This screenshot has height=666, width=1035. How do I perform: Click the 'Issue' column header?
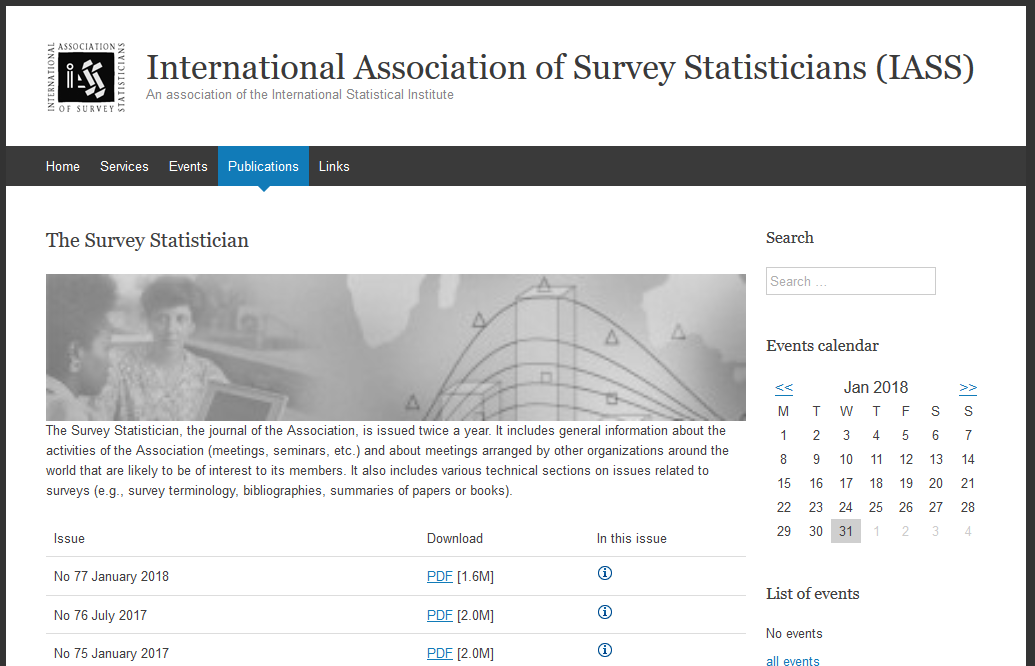pos(69,539)
